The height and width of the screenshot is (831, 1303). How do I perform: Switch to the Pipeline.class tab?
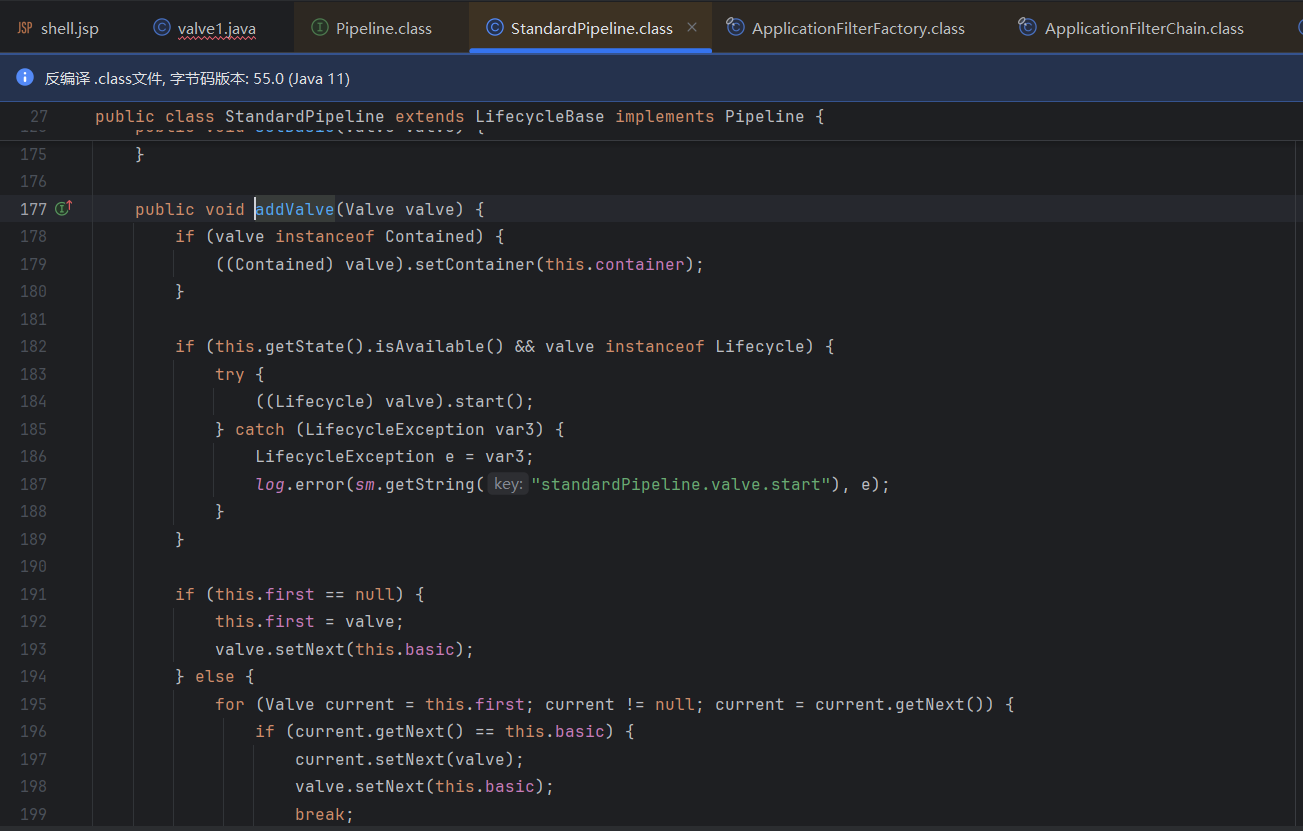[x=383, y=29]
